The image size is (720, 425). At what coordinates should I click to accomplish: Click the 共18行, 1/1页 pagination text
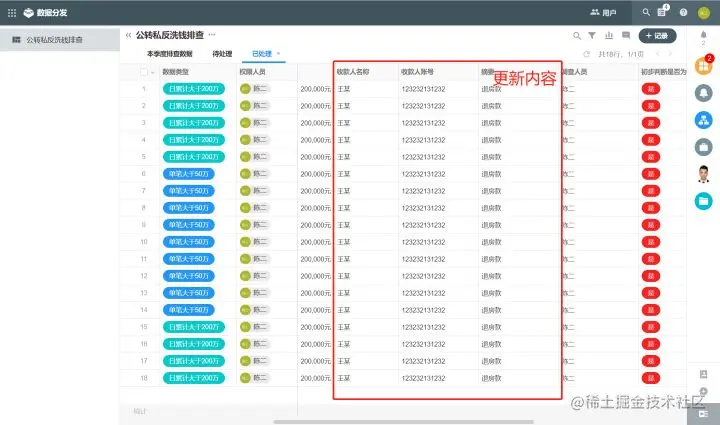coord(621,54)
